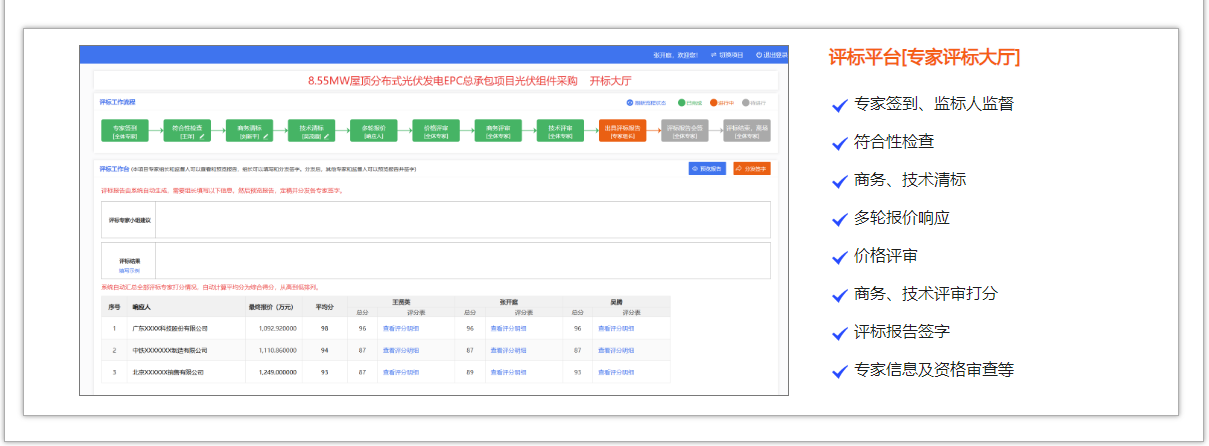
Task: Click the blue 预览报告 button
Action: tap(707, 169)
